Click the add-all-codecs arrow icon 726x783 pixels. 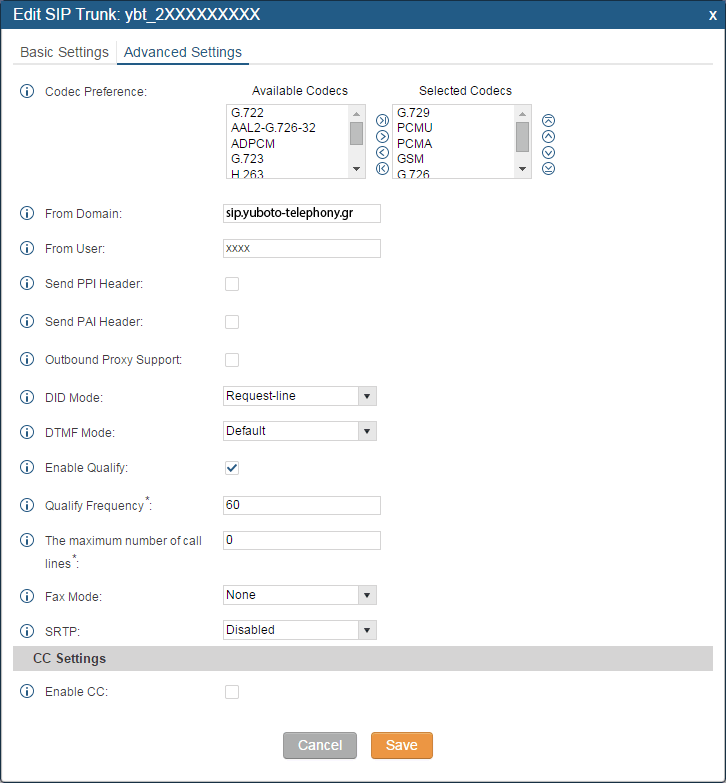tap(382, 120)
